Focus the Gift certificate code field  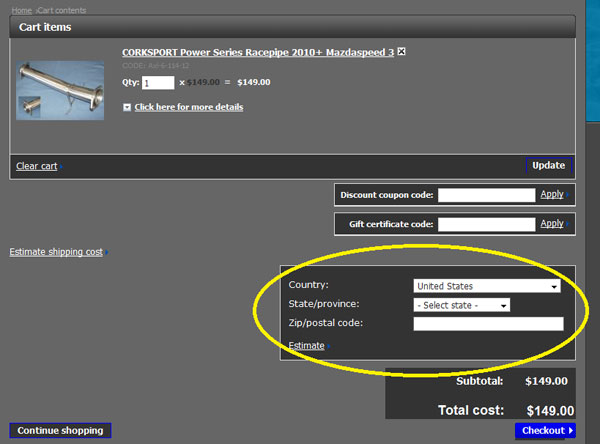coord(485,225)
